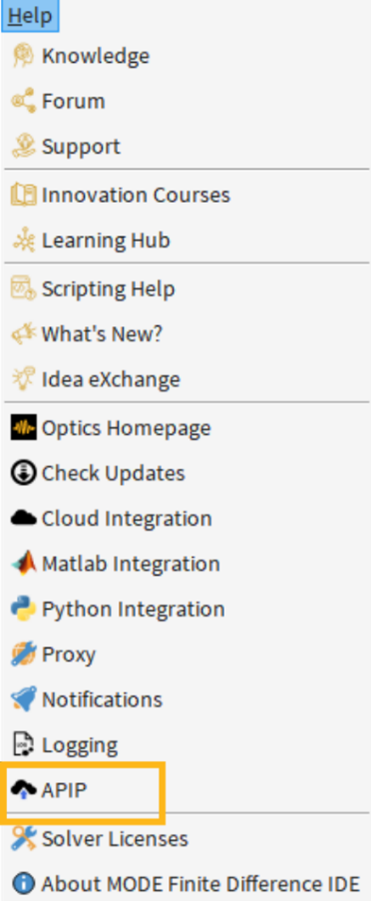Select About MODE Finite Difference IDE
Screen dimensions: 371x901
click(x=186, y=884)
